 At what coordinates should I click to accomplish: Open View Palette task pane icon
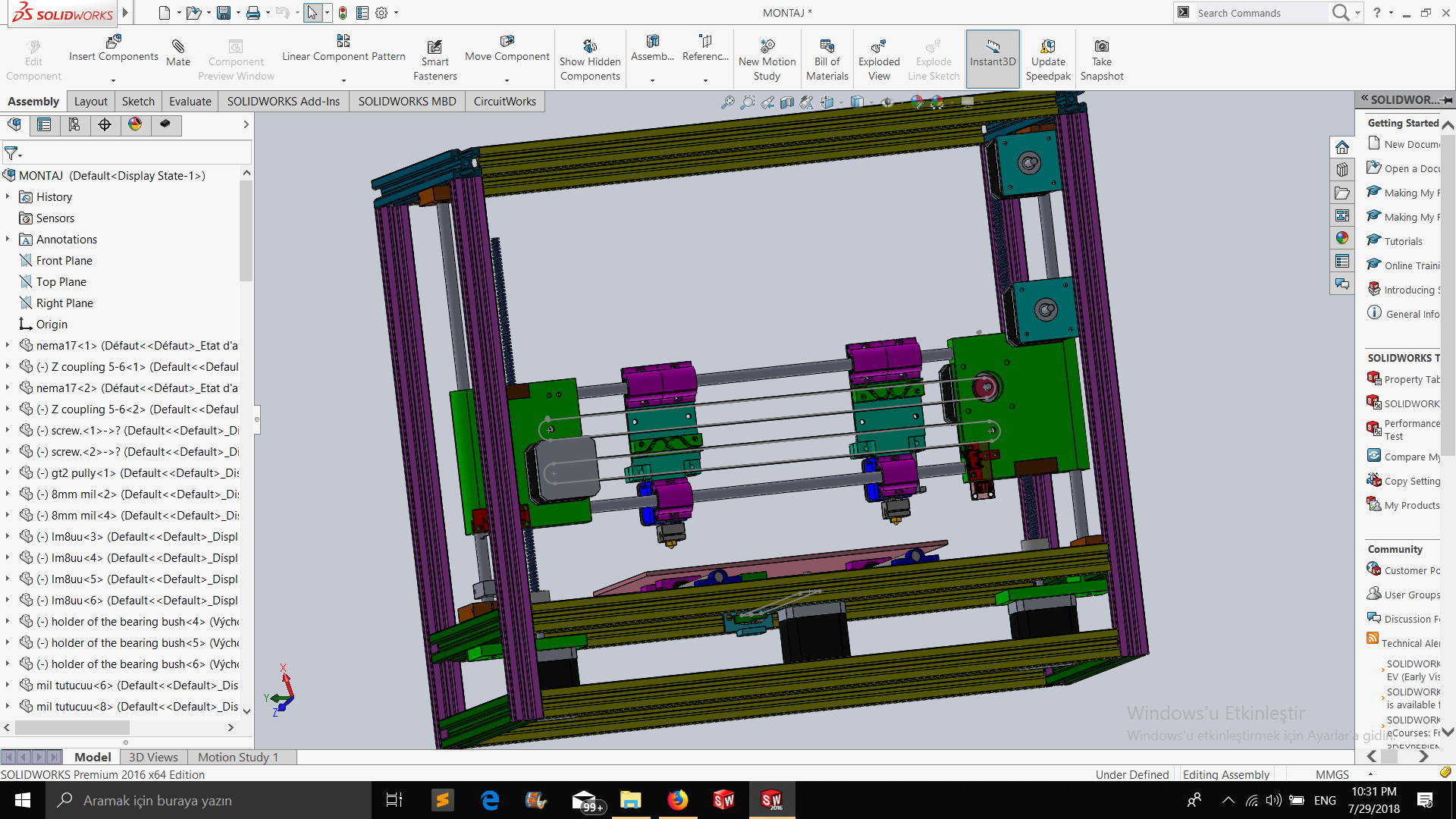pos(1342,215)
